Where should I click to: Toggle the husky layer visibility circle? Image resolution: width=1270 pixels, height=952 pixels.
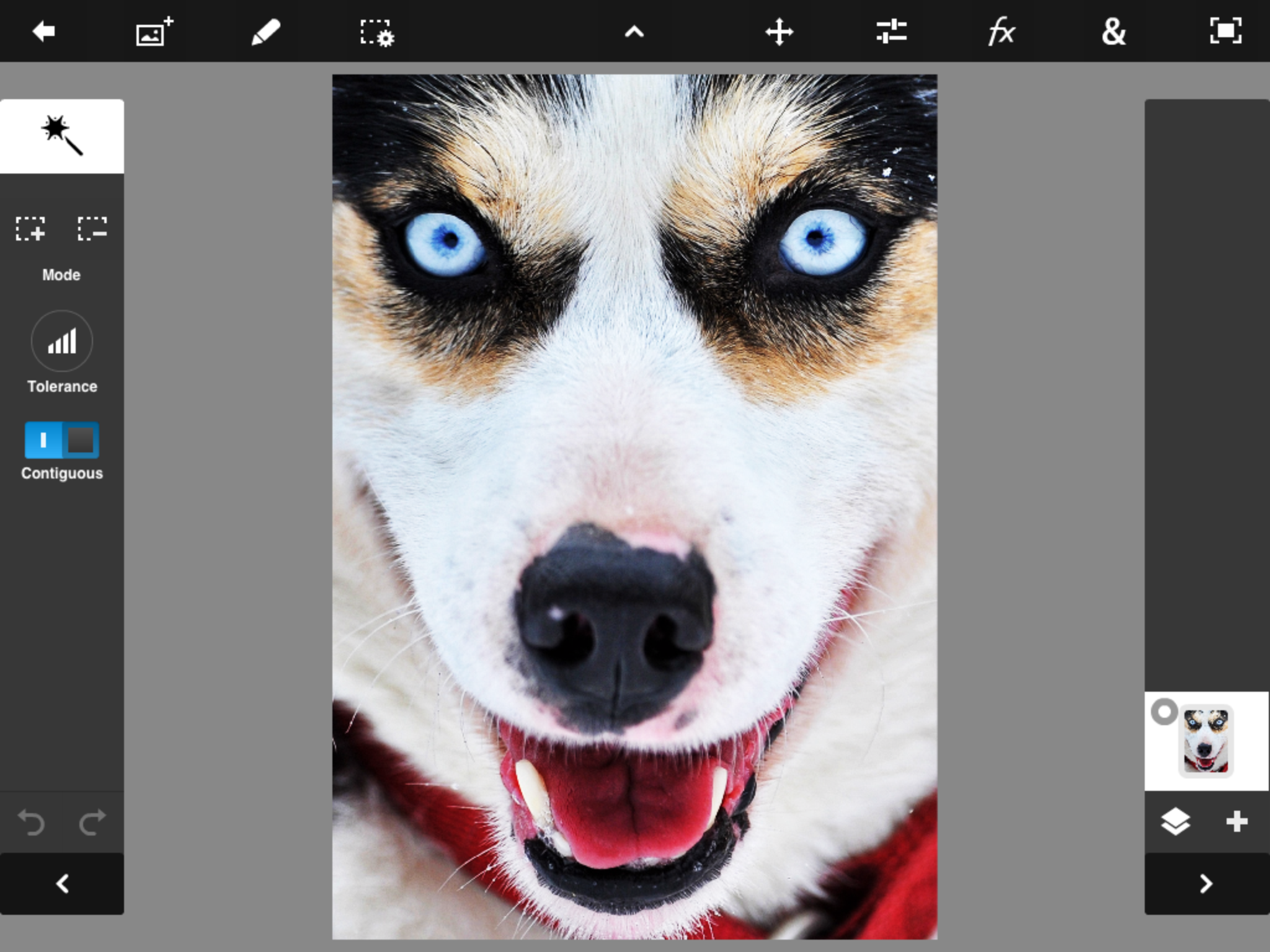click(x=1164, y=712)
